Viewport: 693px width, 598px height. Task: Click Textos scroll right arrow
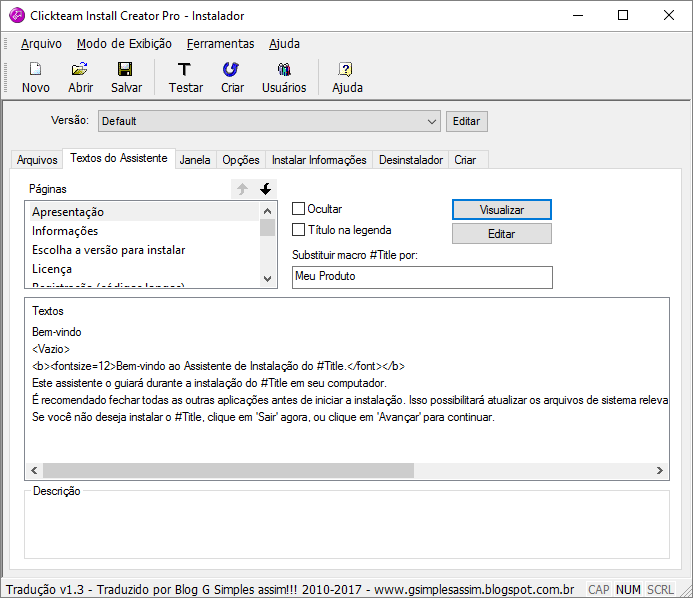[659, 471]
